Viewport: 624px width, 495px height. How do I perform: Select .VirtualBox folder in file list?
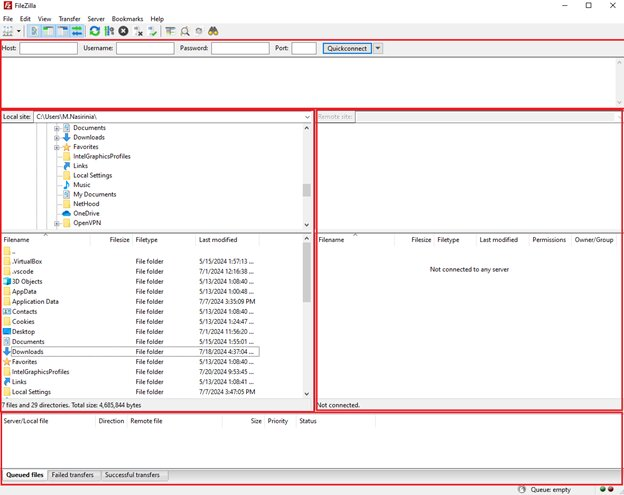(27, 261)
